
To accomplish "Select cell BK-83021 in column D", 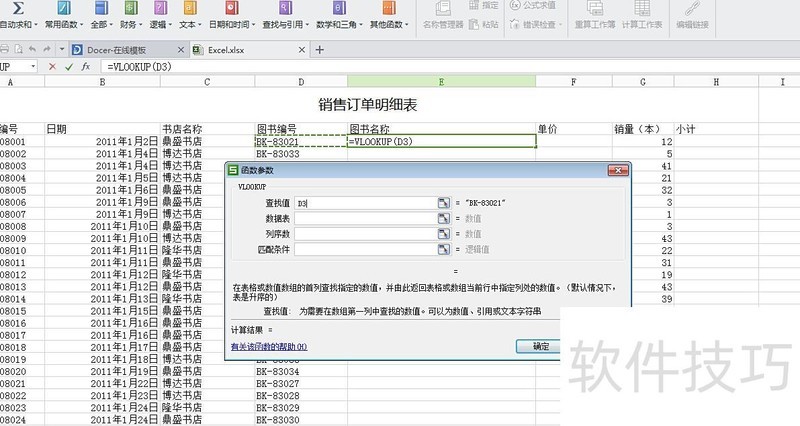I will 301,141.
